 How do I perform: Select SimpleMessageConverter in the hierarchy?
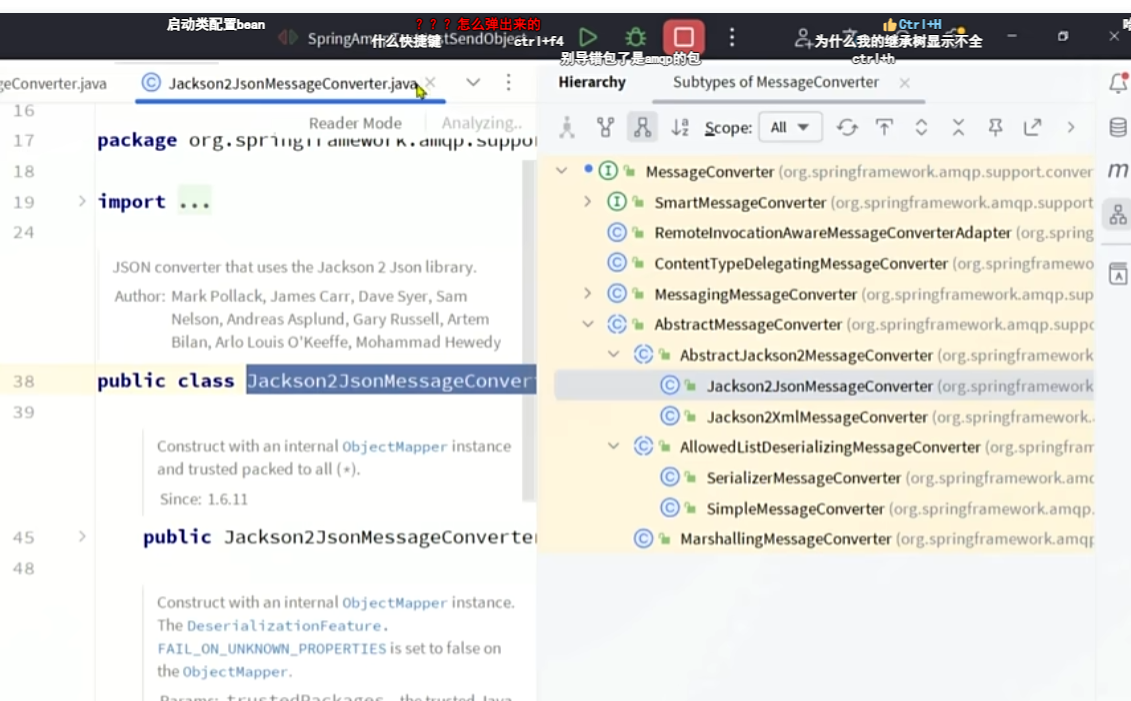coord(795,509)
